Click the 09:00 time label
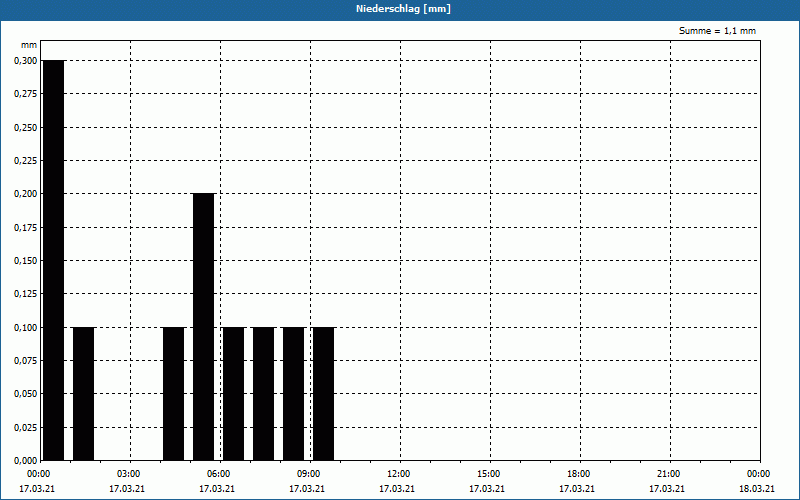Viewport: 800px width, 500px height. pos(309,474)
